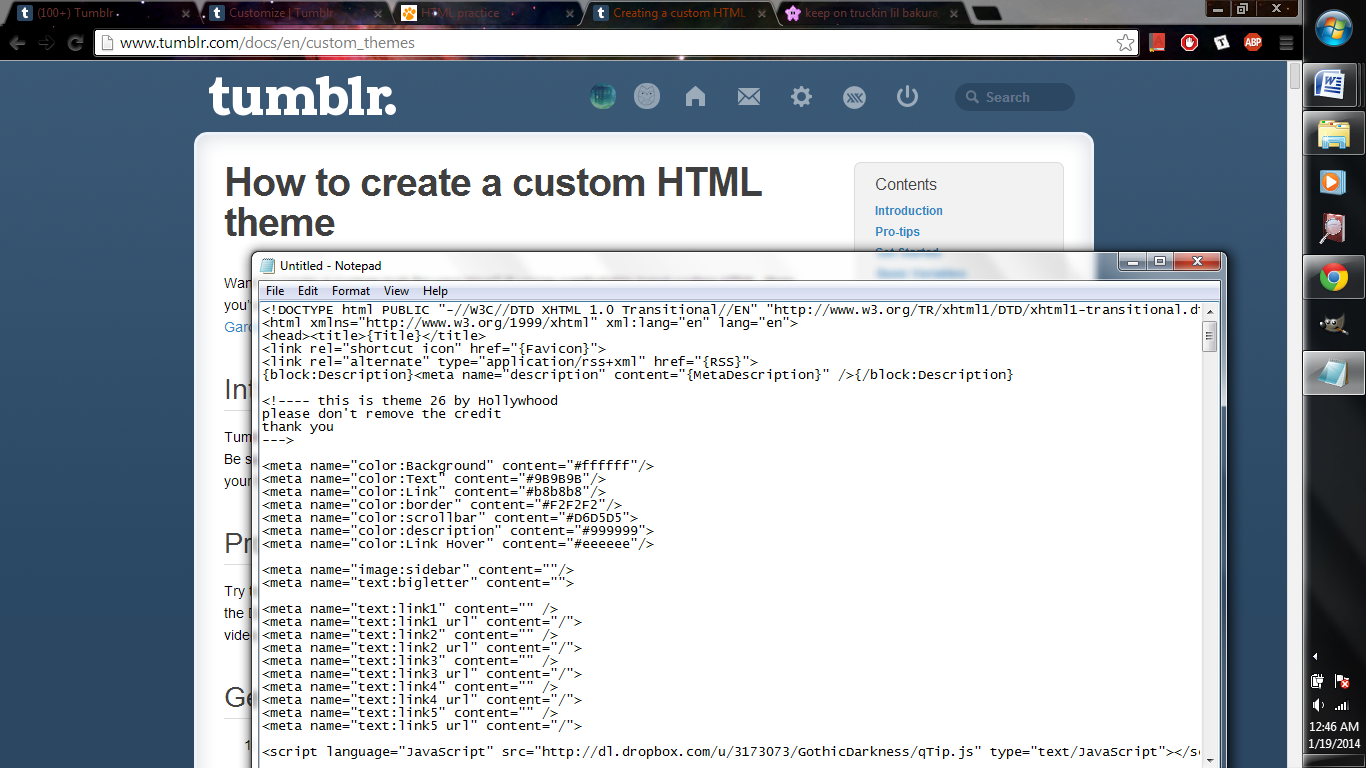Switch to Notepad via taskbar icon

coord(1333,373)
